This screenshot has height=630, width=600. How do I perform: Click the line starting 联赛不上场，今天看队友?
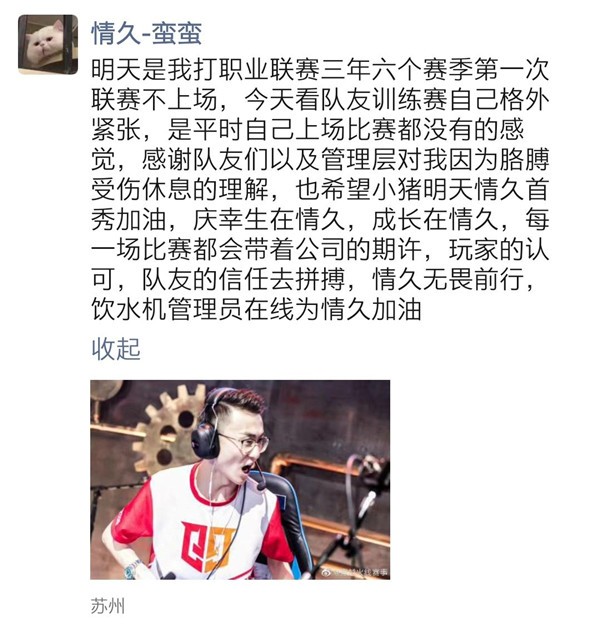tap(320, 100)
